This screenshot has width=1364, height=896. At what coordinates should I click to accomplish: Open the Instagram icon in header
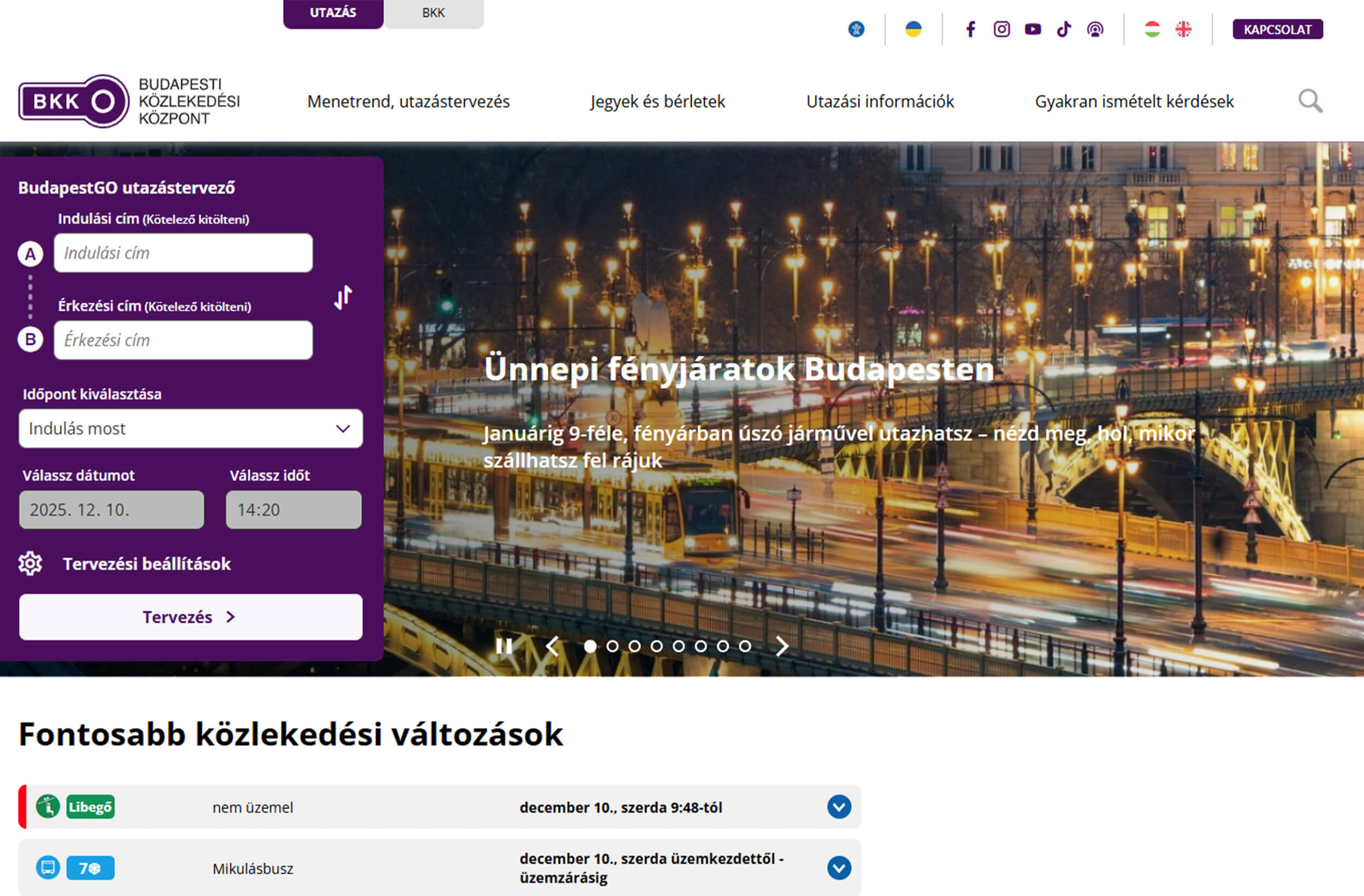[x=1001, y=29]
